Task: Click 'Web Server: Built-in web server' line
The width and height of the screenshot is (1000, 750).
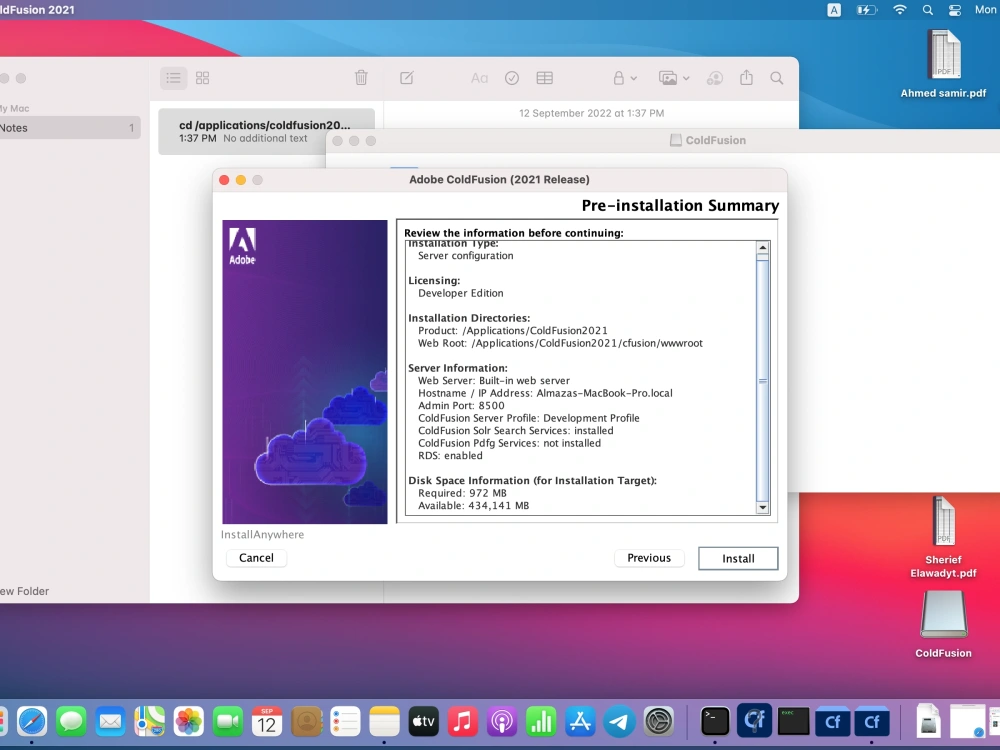Action: coord(494,381)
